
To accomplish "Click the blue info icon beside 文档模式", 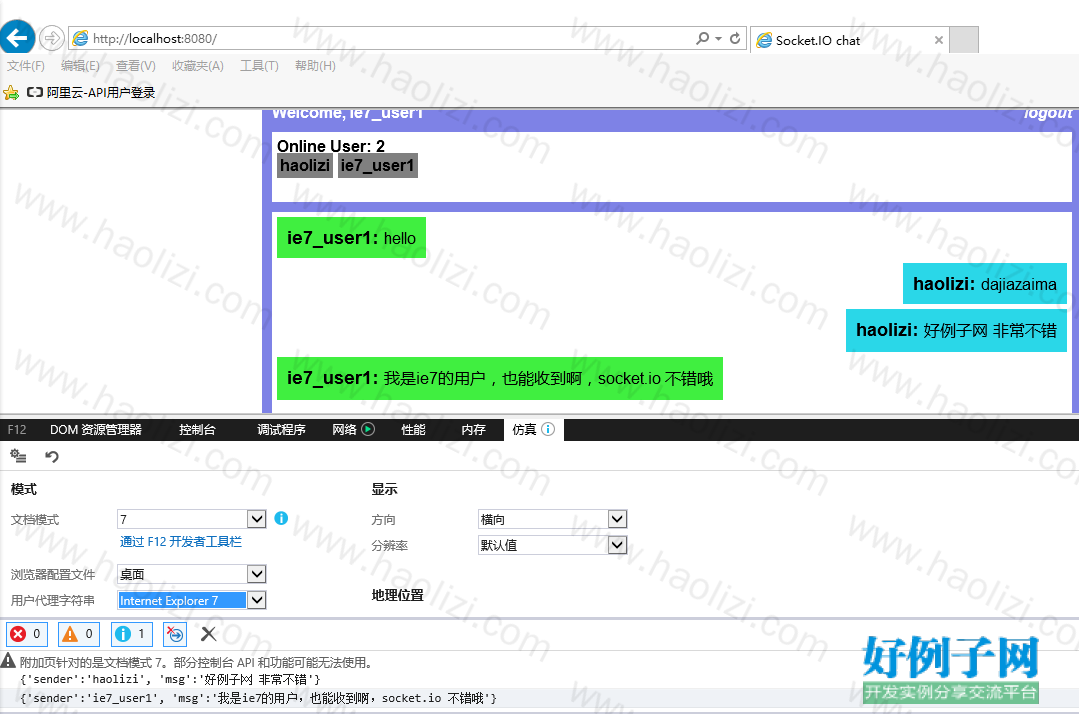I will point(281,518).
